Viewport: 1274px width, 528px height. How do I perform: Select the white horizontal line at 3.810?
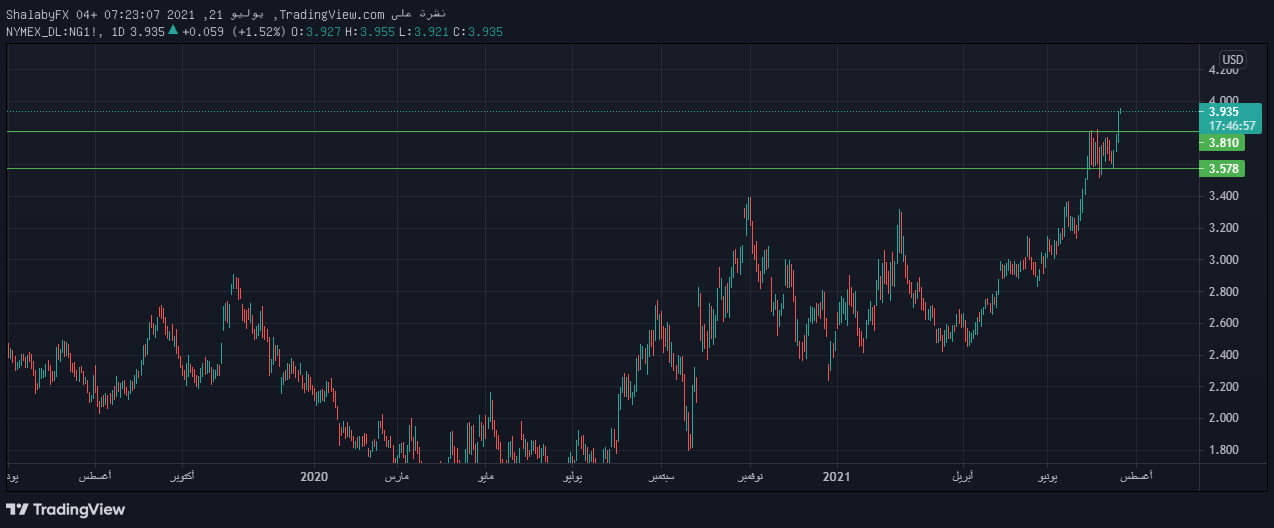[600, 131]
